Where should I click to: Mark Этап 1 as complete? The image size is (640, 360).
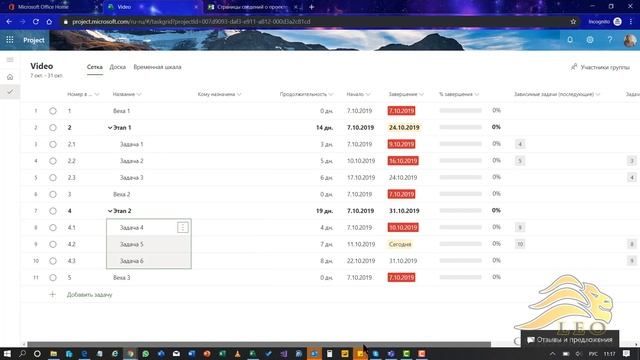[53, 127]
